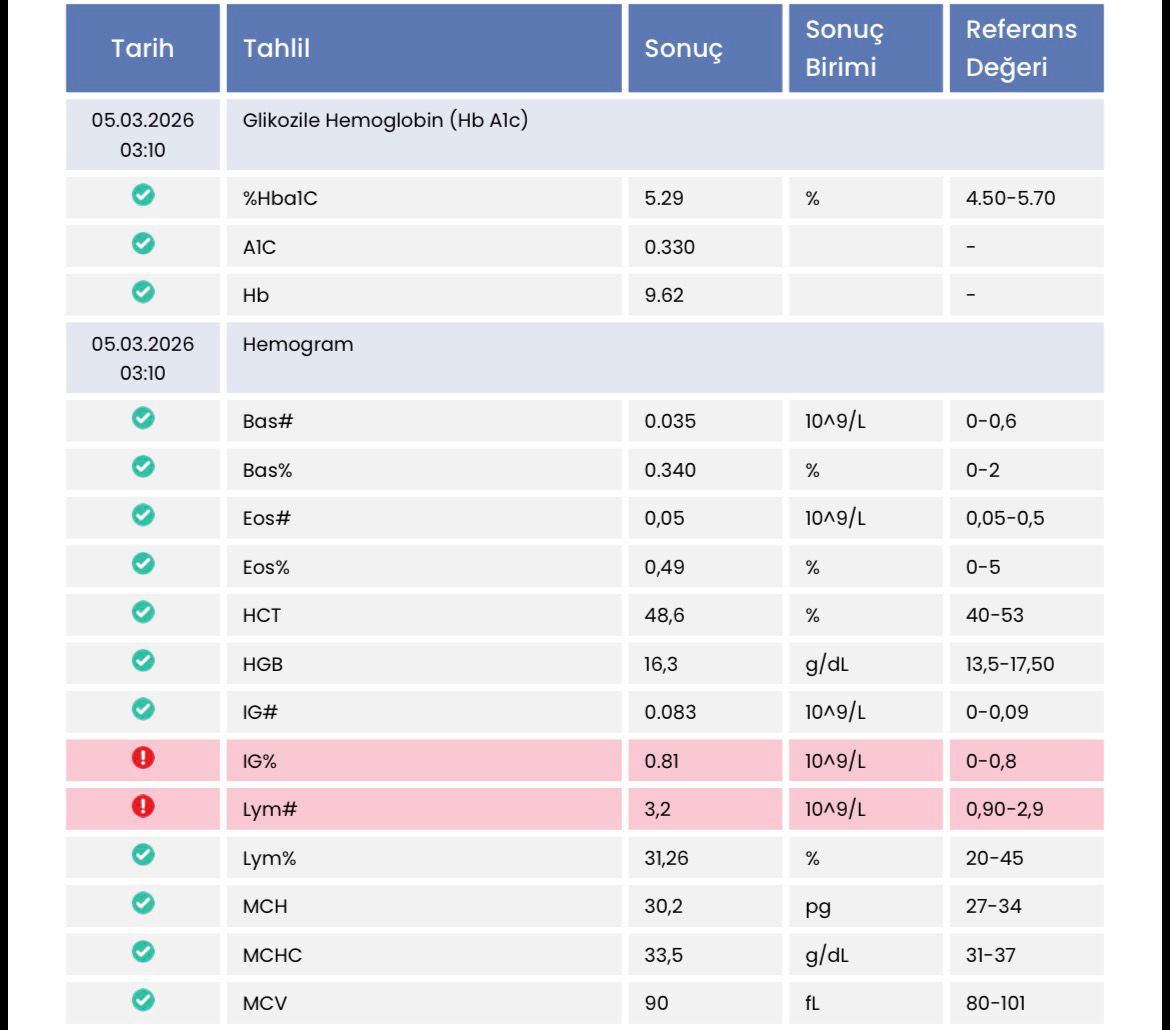
Task: Select the Eos% test name cell
Action: click(266, 567)
